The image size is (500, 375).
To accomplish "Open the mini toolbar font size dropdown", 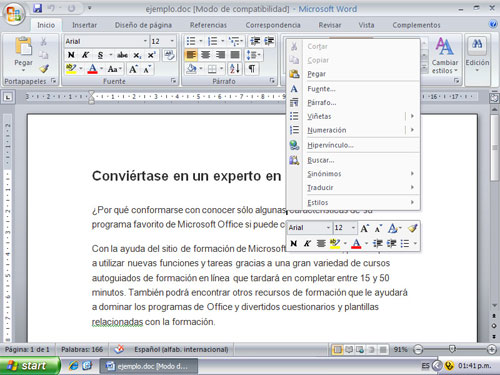I will pyautogui.click(x=353, y=228).
